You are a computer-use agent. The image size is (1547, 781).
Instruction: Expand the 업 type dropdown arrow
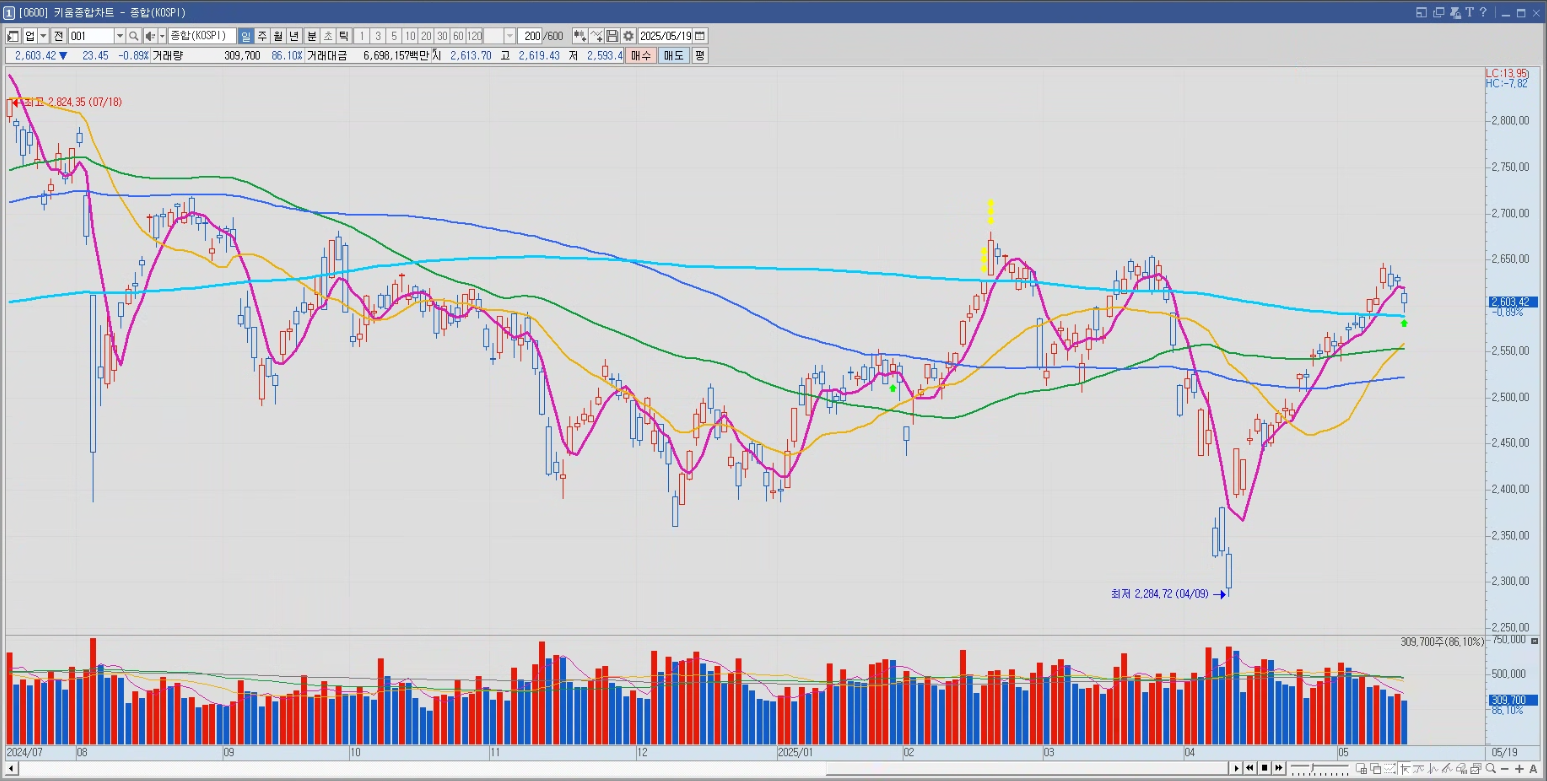pos(43,36)
